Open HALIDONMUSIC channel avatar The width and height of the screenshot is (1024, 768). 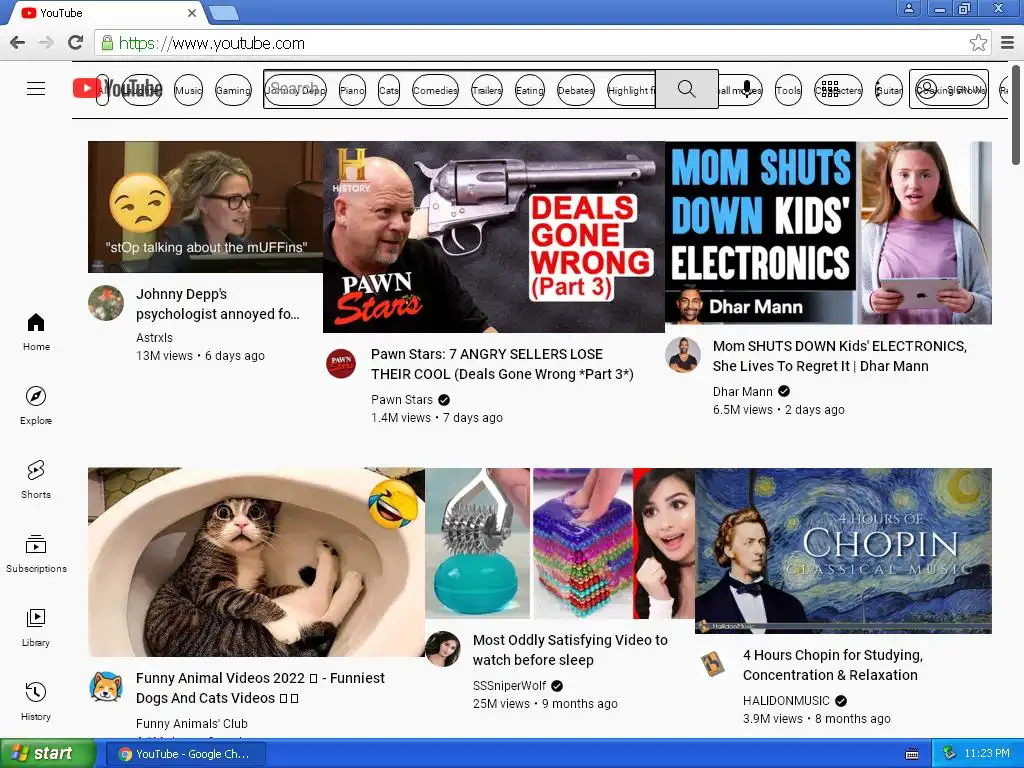coord(712,664)
